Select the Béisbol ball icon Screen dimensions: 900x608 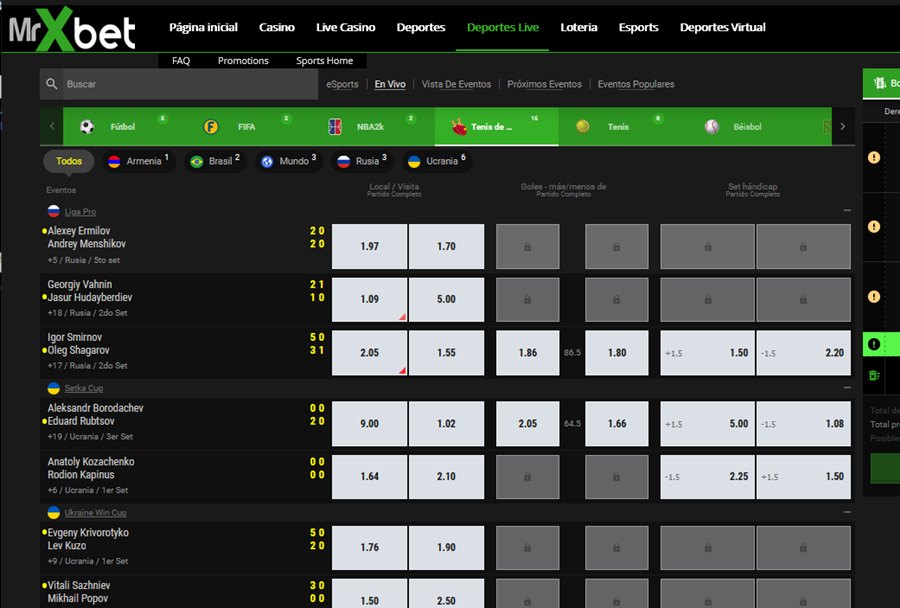click(712, 126)
